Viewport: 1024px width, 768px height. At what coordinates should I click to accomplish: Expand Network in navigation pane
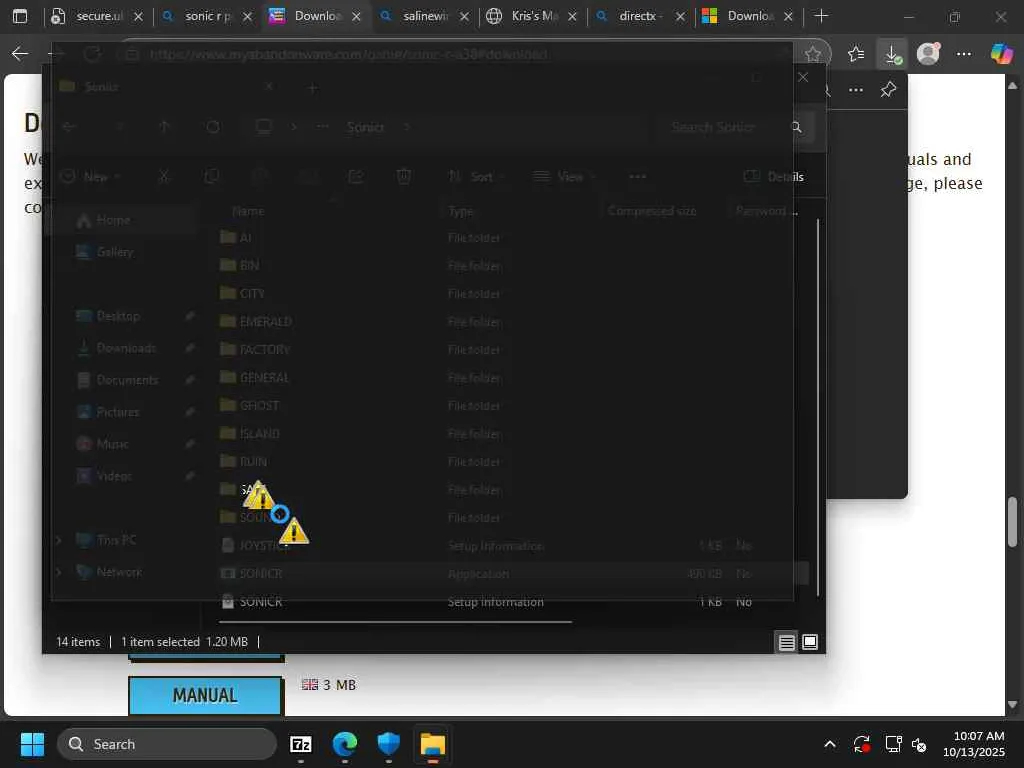[59, 572]
